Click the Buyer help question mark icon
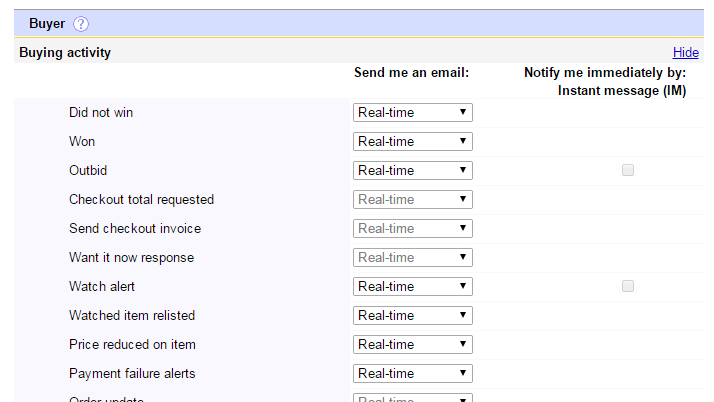 [81, 24]
